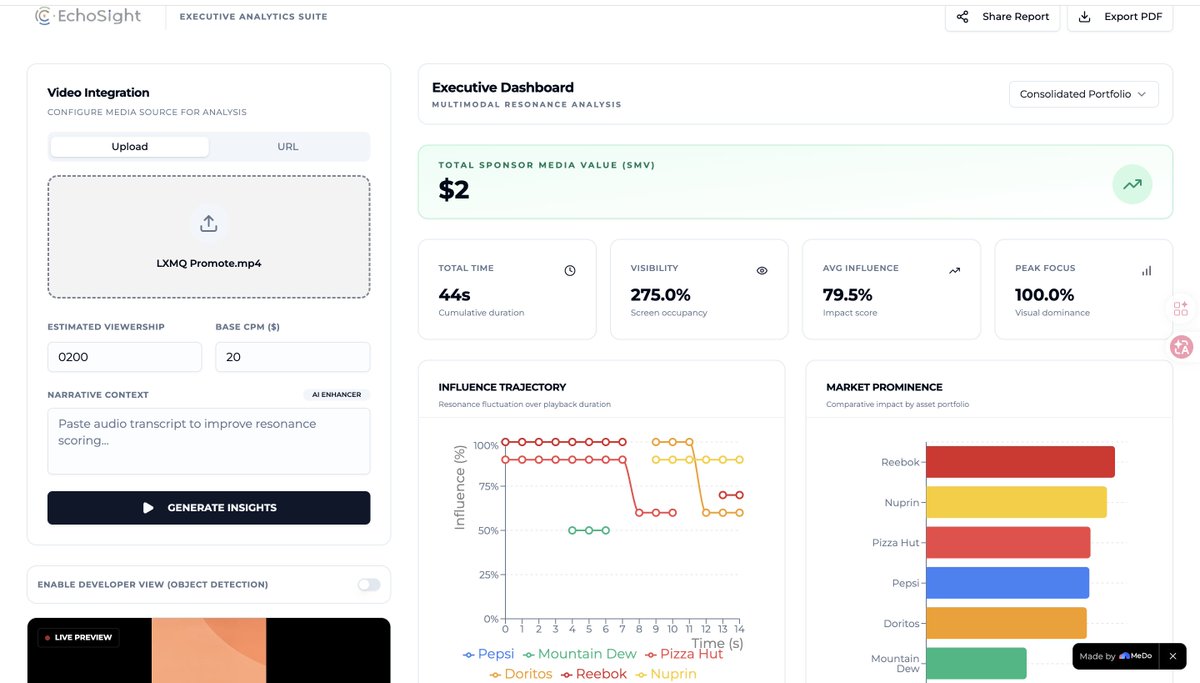Image resolution: width=1200 pixels, height=683 pixels.
Task: Close the Made by MeDo badge
Action: click(x=1173, y=656)
